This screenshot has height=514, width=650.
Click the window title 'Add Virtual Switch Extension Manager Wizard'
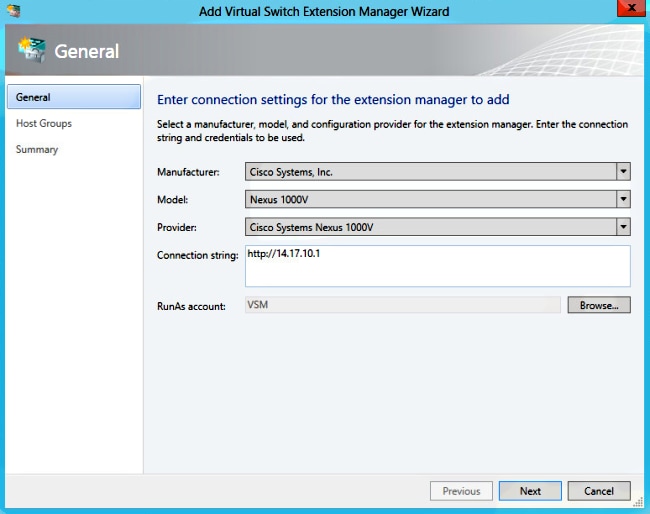point(324,11)
